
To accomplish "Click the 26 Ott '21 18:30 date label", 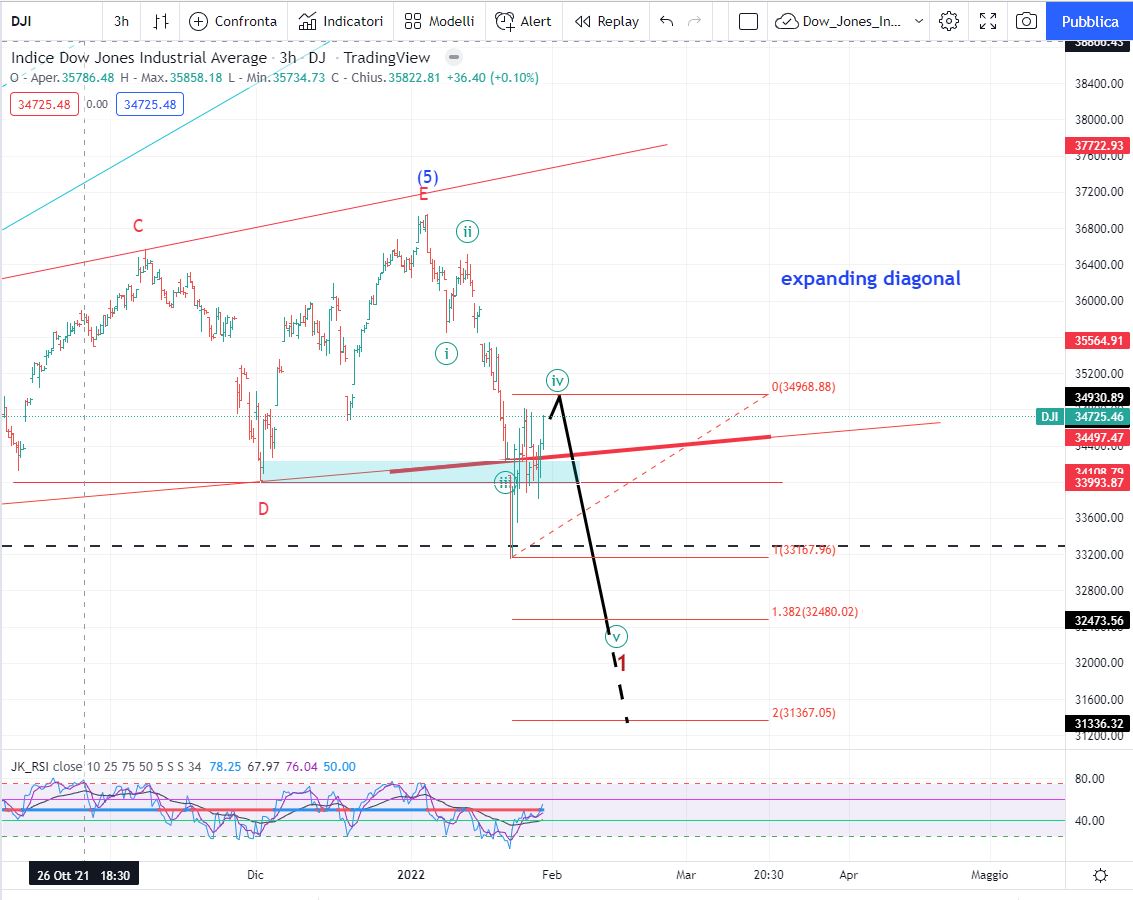I will click(84, 875).
